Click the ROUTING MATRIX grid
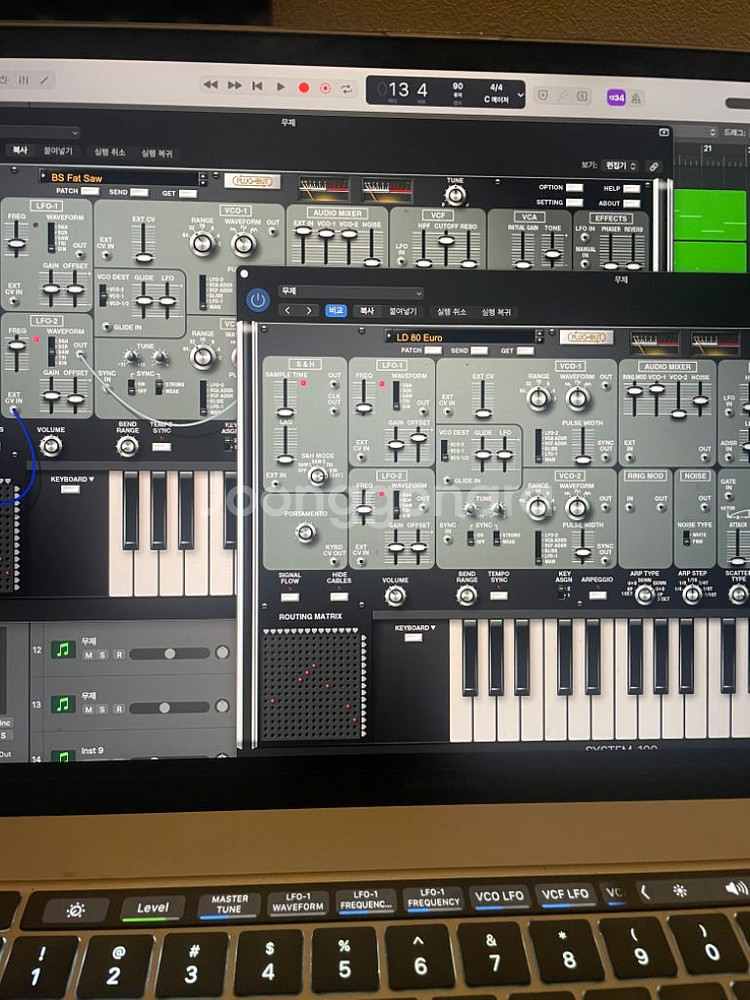This screenshot has height=1000, width=750. pyautogui.click(x=312, y=684)
